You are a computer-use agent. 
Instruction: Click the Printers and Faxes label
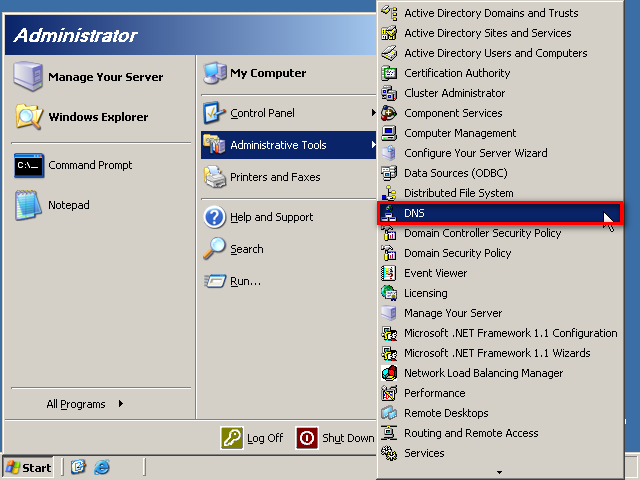(275, 177)
